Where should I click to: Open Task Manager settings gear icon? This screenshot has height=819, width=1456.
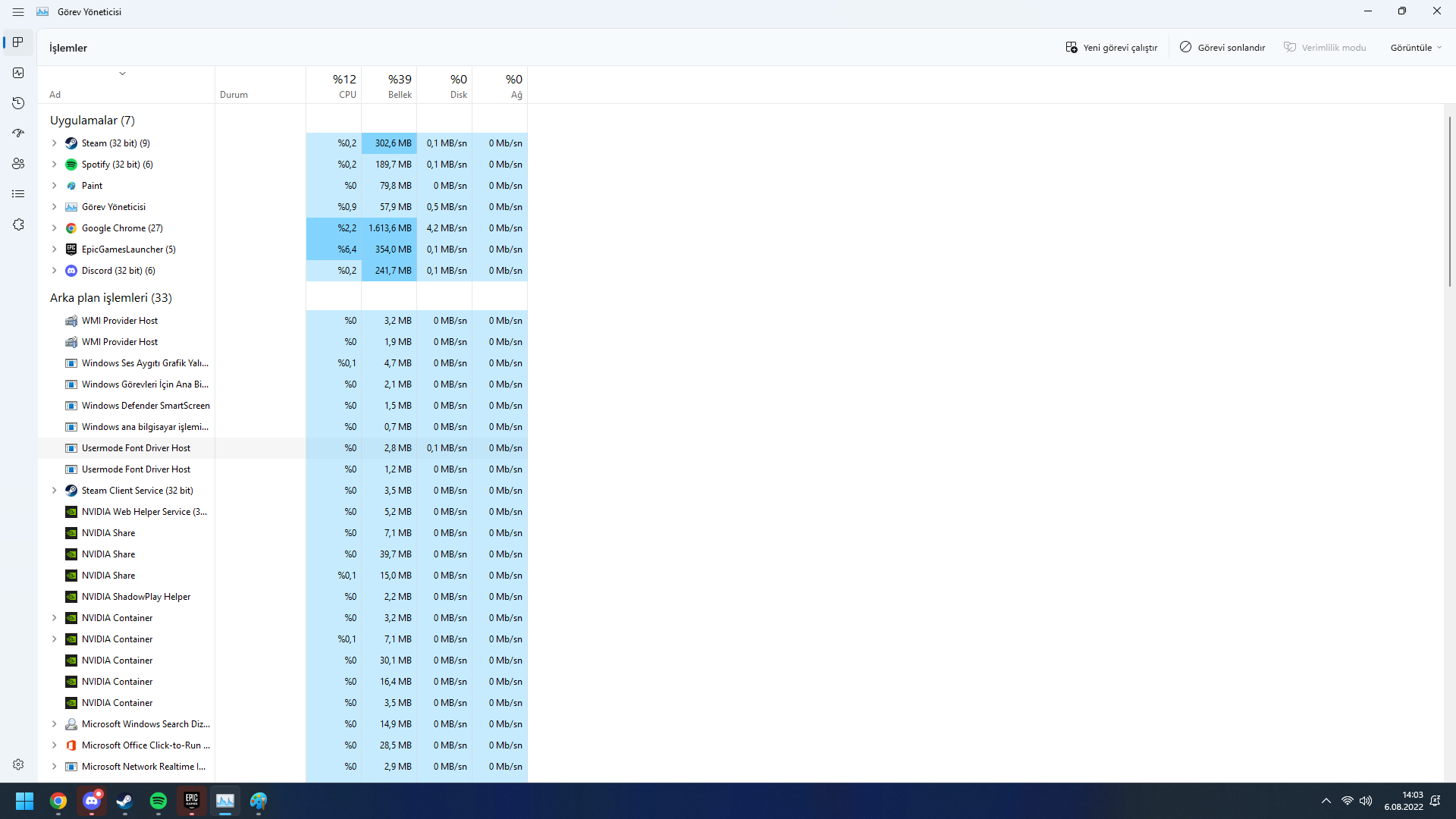click(18, 764)
